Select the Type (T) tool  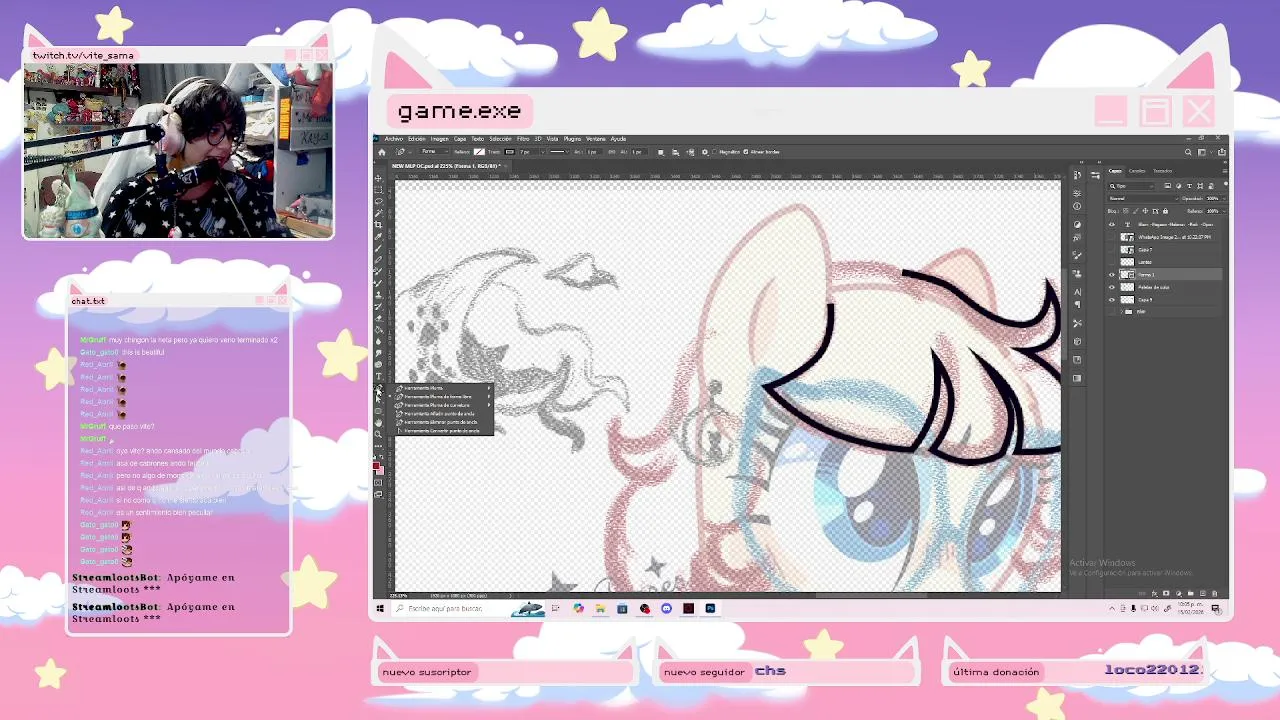pos(378,374)
